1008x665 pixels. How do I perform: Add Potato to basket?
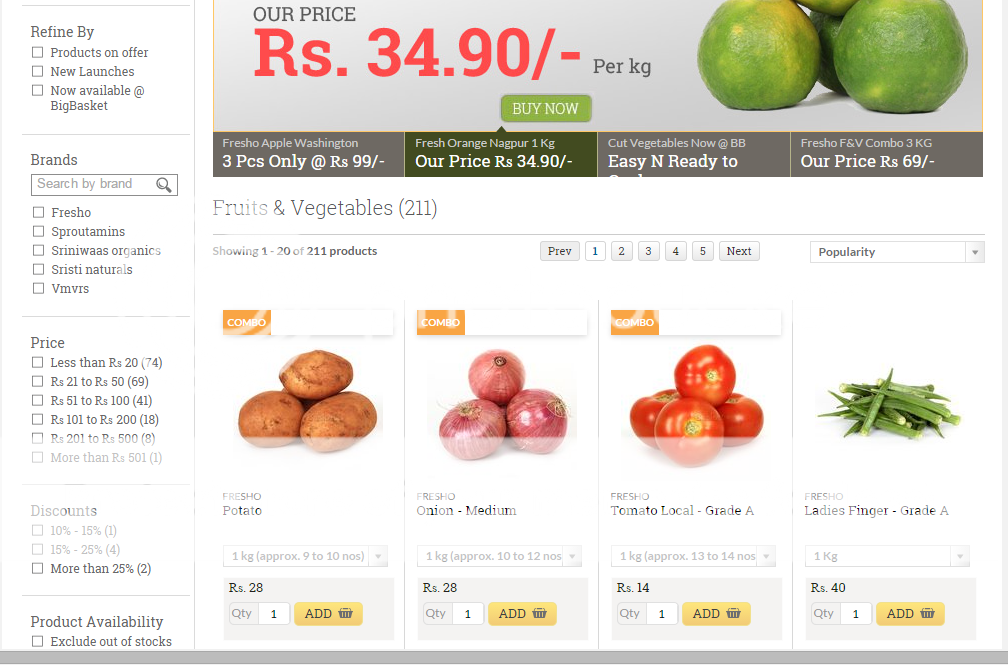(x=328, y=614)
